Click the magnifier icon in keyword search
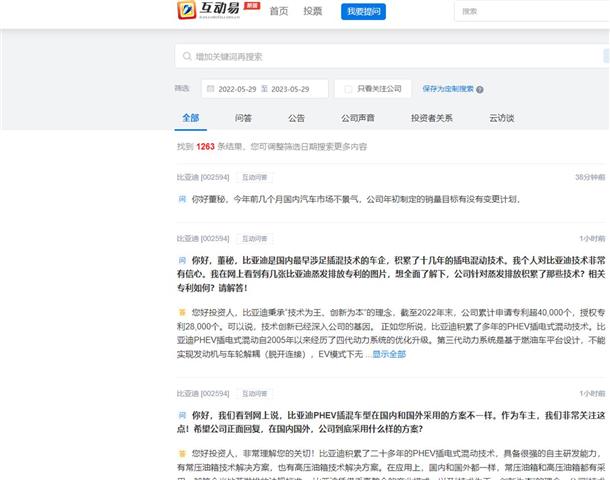Image resolution: width=610 pixels, height=480 pixels. (x=187, y=56)
